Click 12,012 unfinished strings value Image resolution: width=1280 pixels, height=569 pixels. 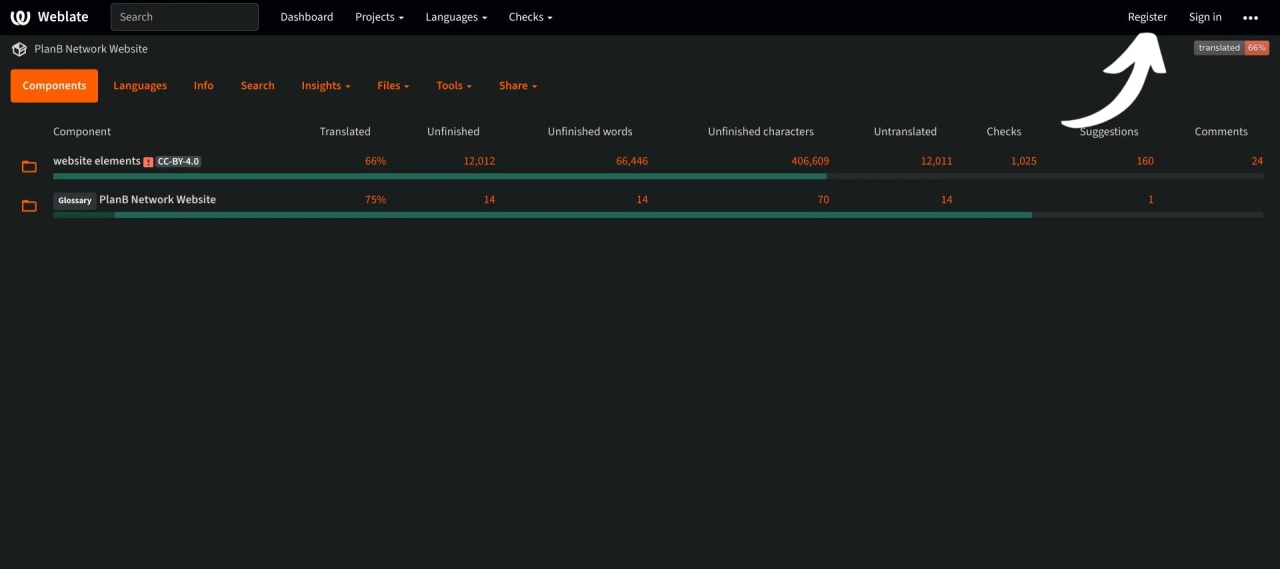(x=479, y=161)
